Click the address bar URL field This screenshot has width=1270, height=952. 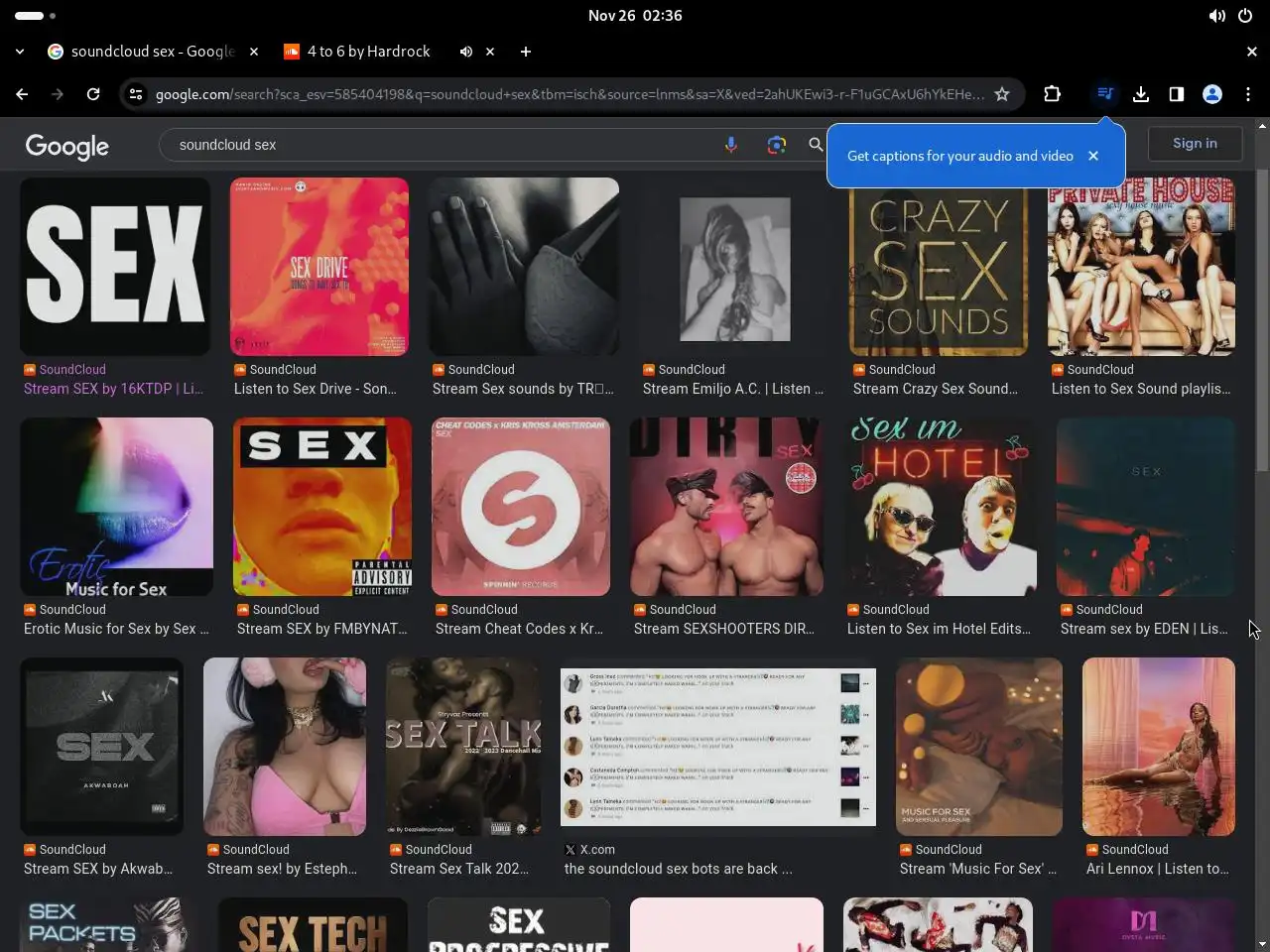570,94
